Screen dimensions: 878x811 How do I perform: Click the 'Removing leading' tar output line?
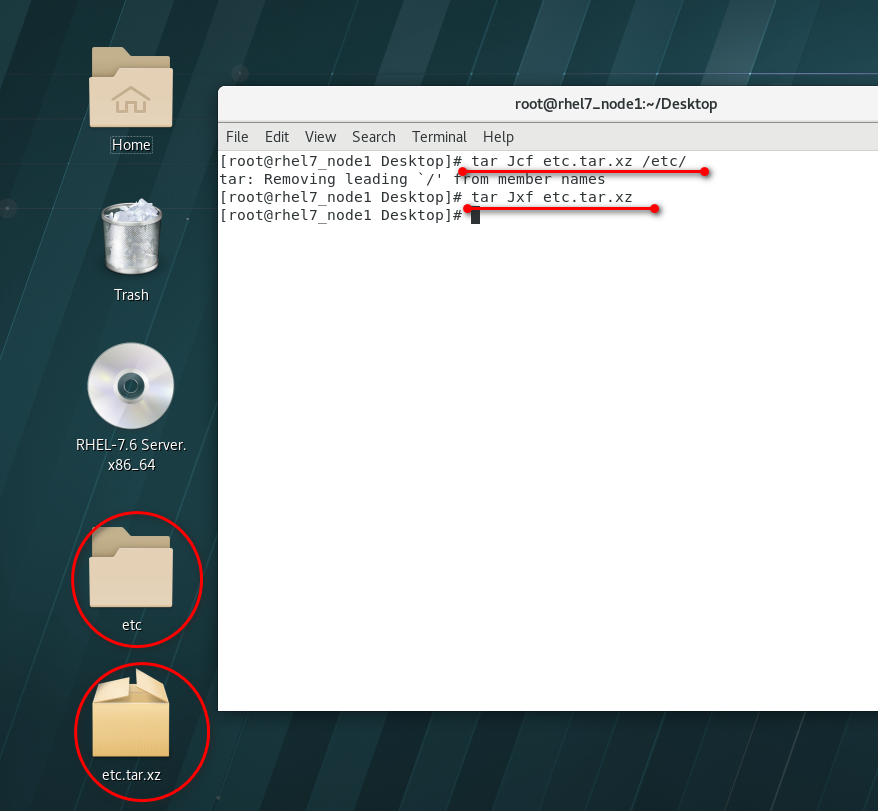(413, 179)
